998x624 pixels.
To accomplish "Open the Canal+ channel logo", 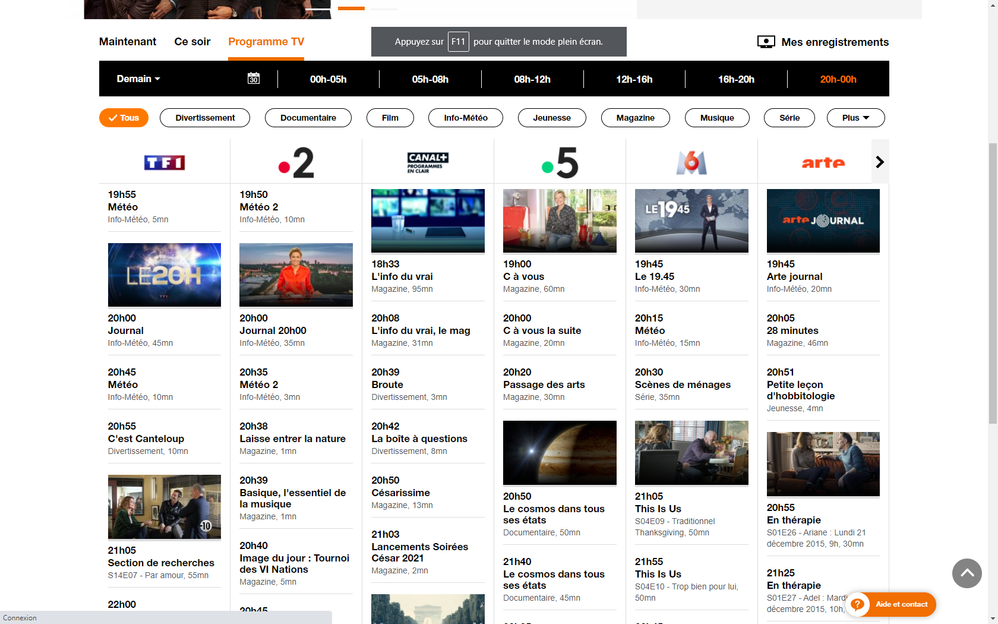I will [x=428, y=162].
